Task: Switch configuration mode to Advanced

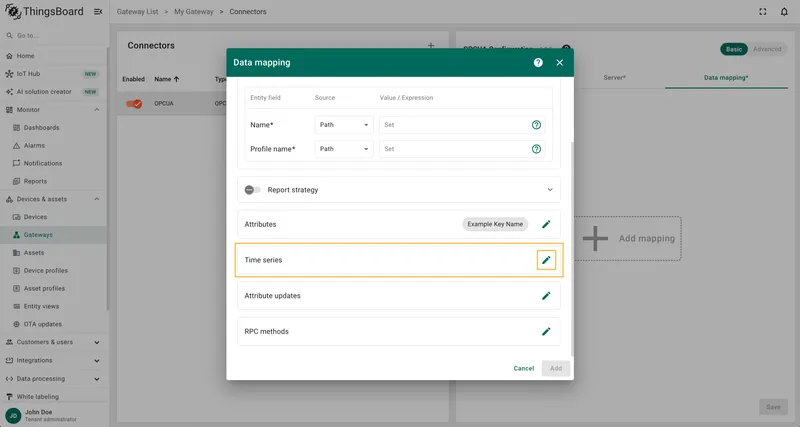Action: click(767, 49)
